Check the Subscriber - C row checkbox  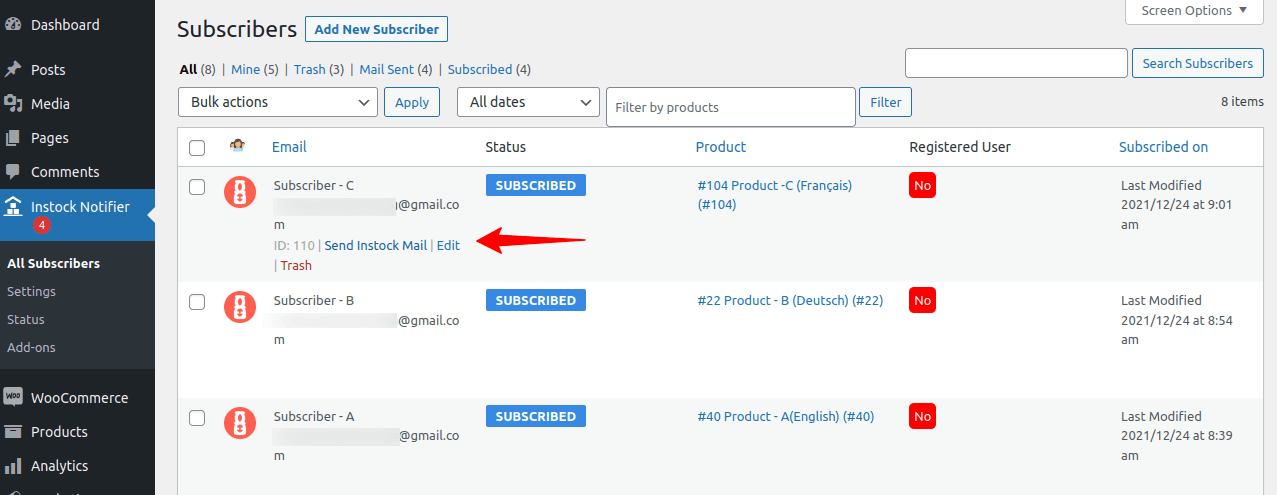click(x=197, y=186)
